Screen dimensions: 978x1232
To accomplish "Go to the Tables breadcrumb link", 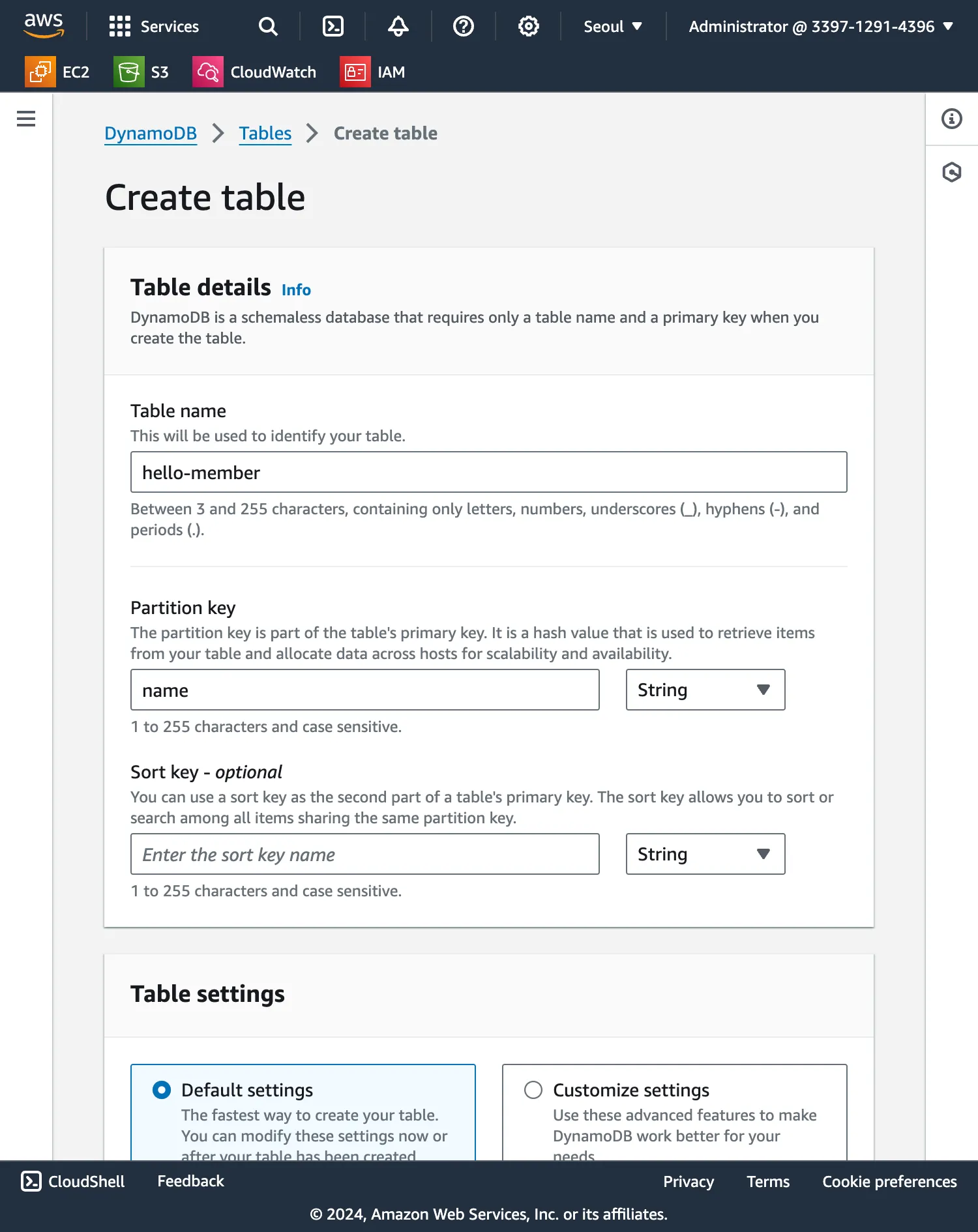I will (x=265, y=133).
